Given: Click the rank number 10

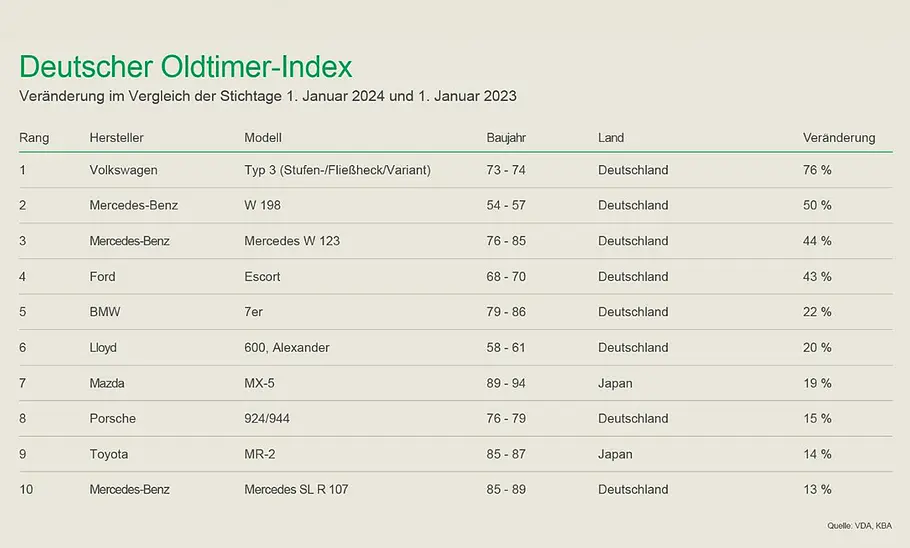Looking at the screenshot, I should pos(26,489).
